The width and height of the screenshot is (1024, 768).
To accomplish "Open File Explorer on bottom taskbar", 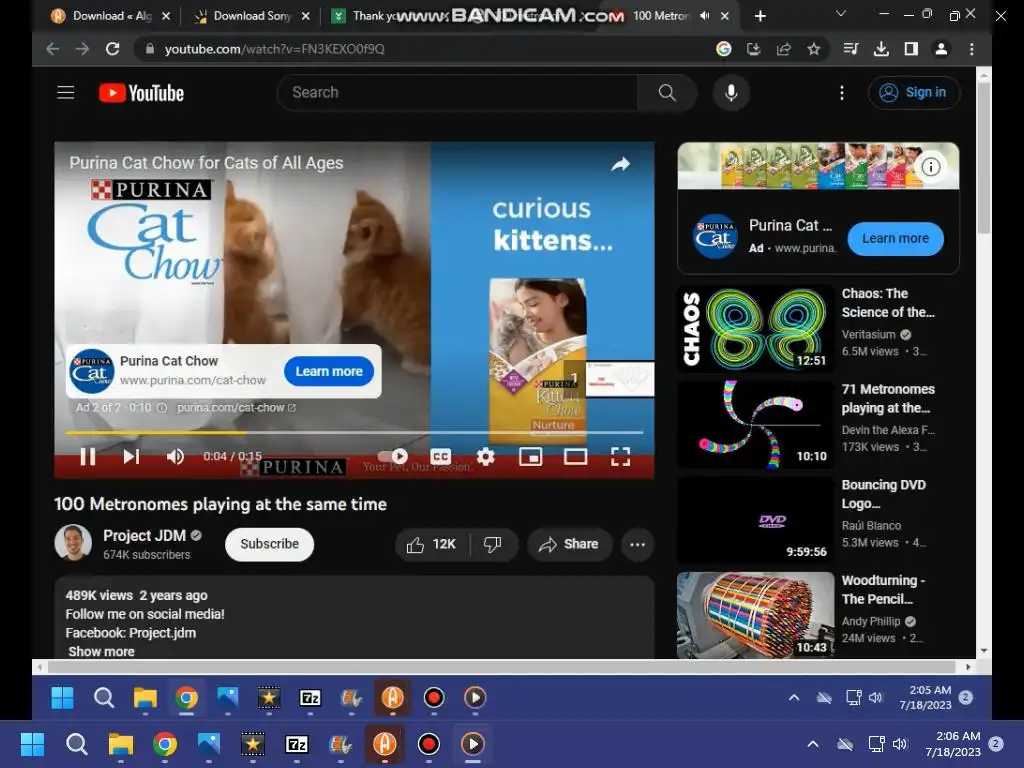I will tap(121, 744).
